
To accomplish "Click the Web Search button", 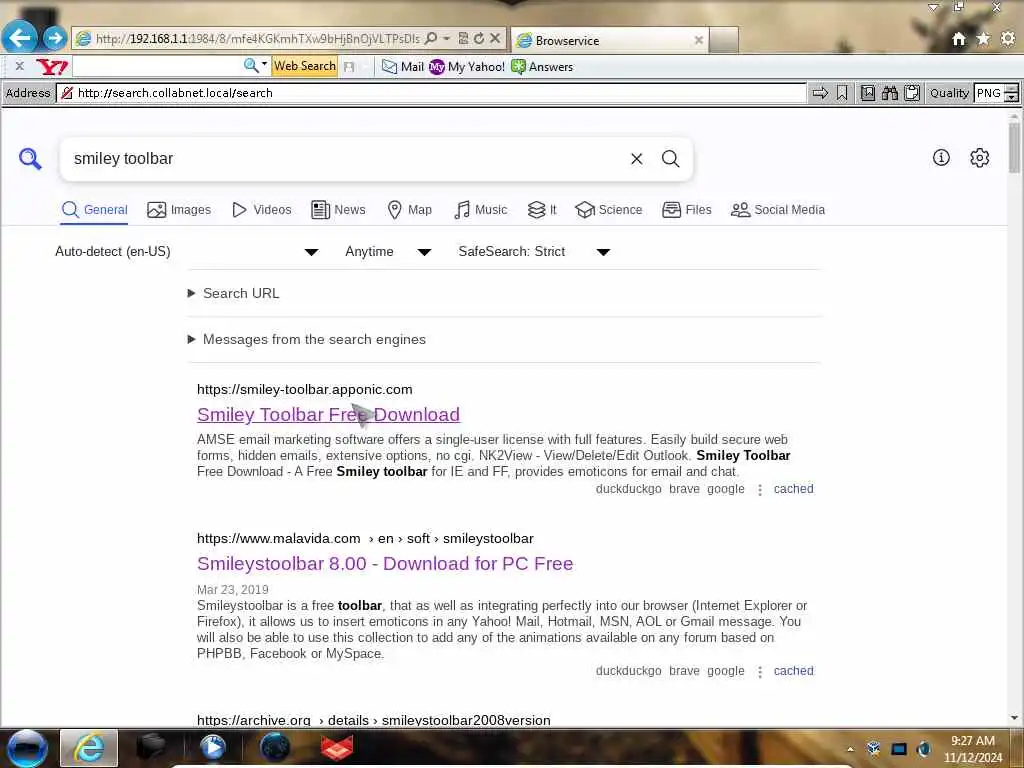I will (x=304, y=66).
